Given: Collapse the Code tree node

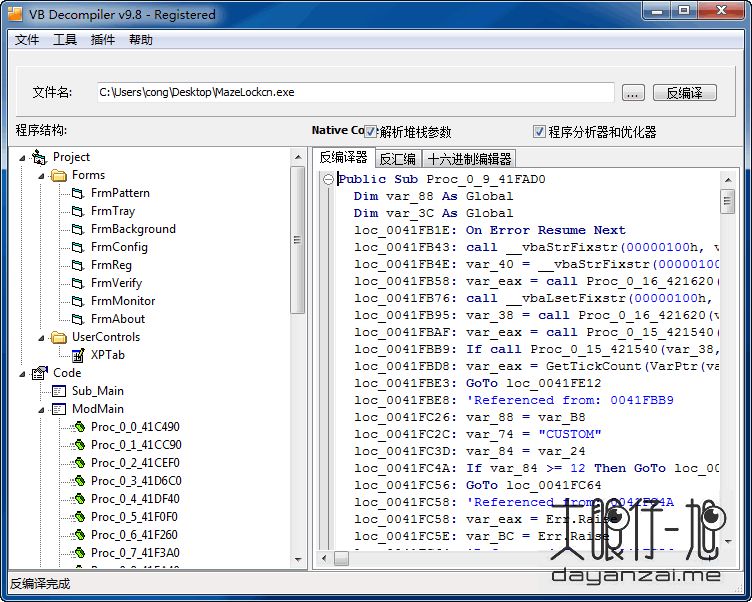Looking at the screenshot, I should coord(22,374).
